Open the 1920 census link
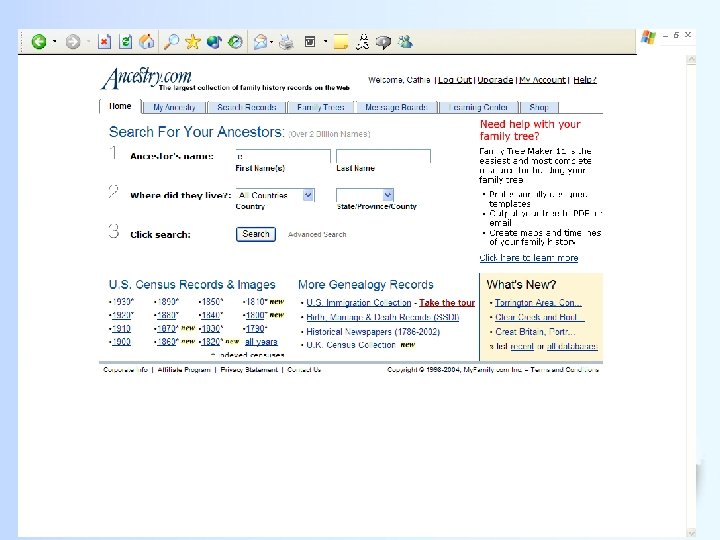Viewport: 720px width, 540px height. pos(122,315)
